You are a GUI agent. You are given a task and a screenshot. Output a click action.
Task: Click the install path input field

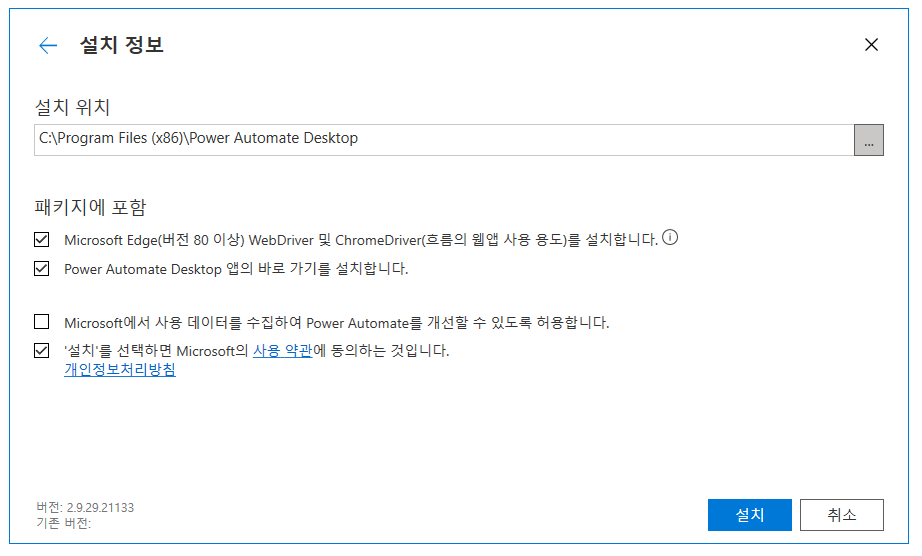pos(444,140)
